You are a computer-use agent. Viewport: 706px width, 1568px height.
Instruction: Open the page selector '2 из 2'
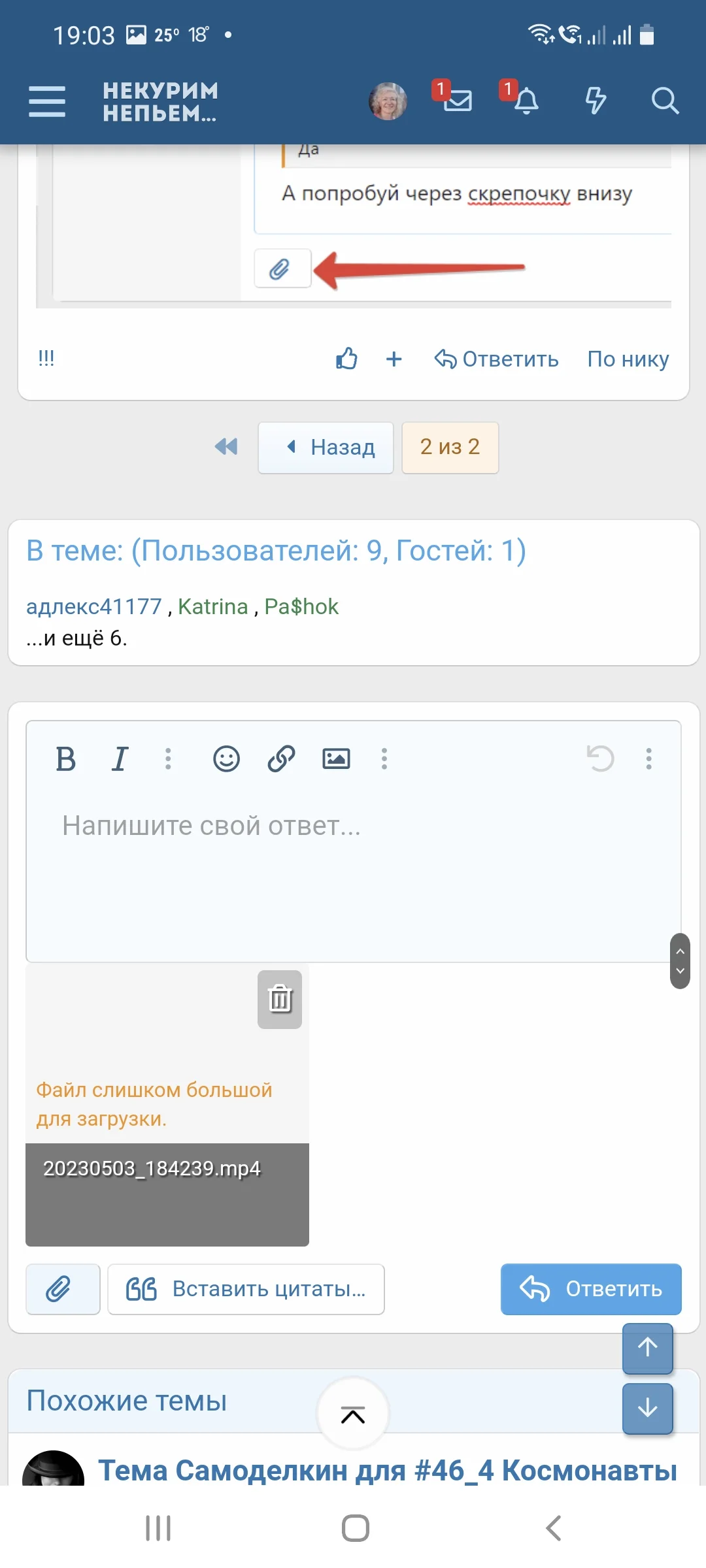(450, 448)
